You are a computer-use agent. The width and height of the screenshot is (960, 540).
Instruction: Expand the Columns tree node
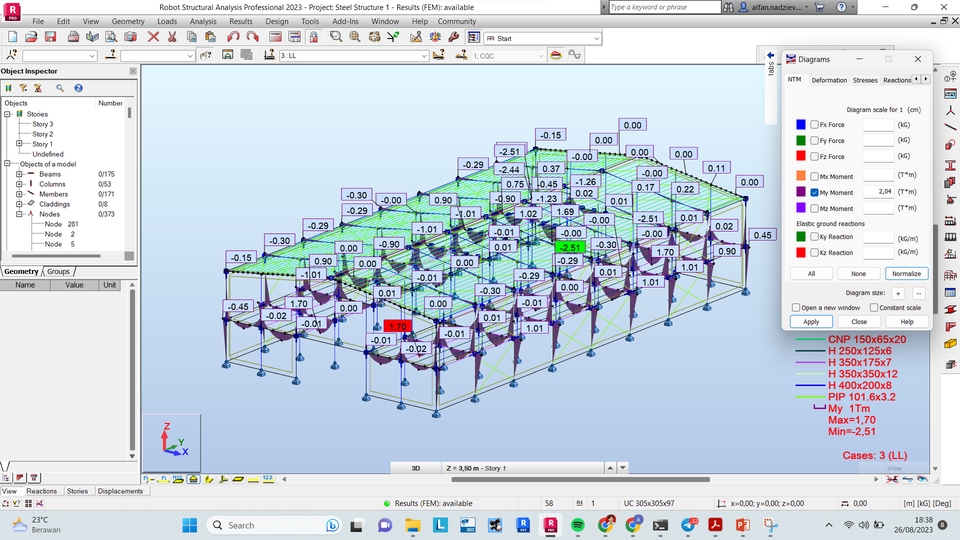point(19,184)
